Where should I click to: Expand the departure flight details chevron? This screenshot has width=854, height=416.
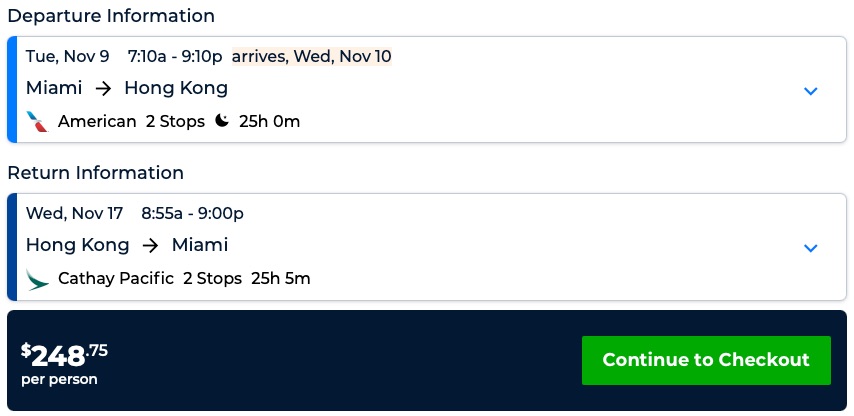(811, 91)
